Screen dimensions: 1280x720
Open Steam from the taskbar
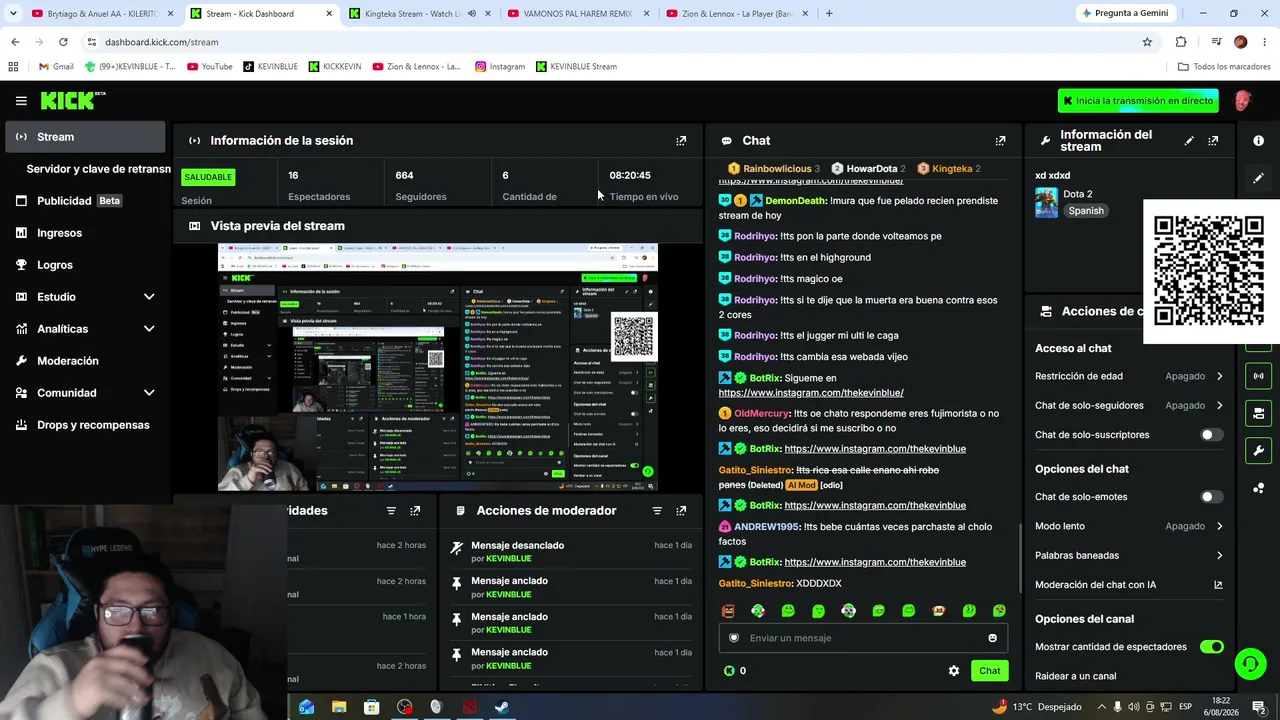(502, 707)
